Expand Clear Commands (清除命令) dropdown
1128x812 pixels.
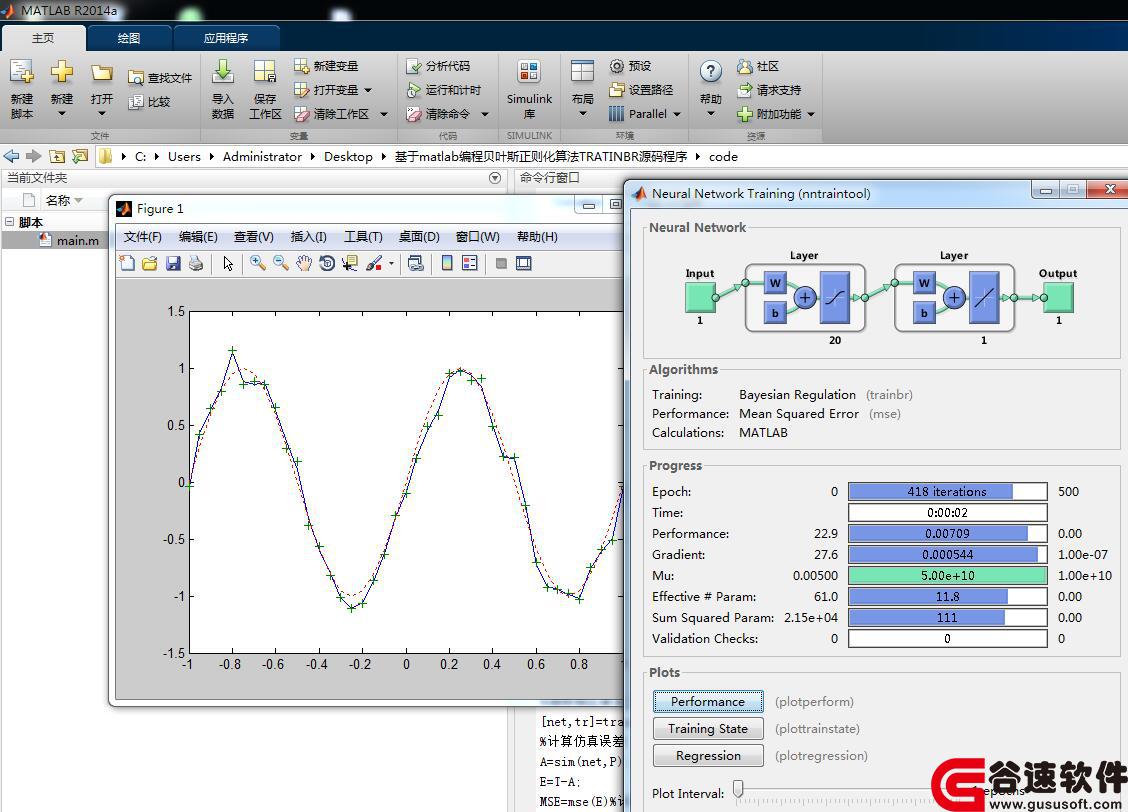485,114
